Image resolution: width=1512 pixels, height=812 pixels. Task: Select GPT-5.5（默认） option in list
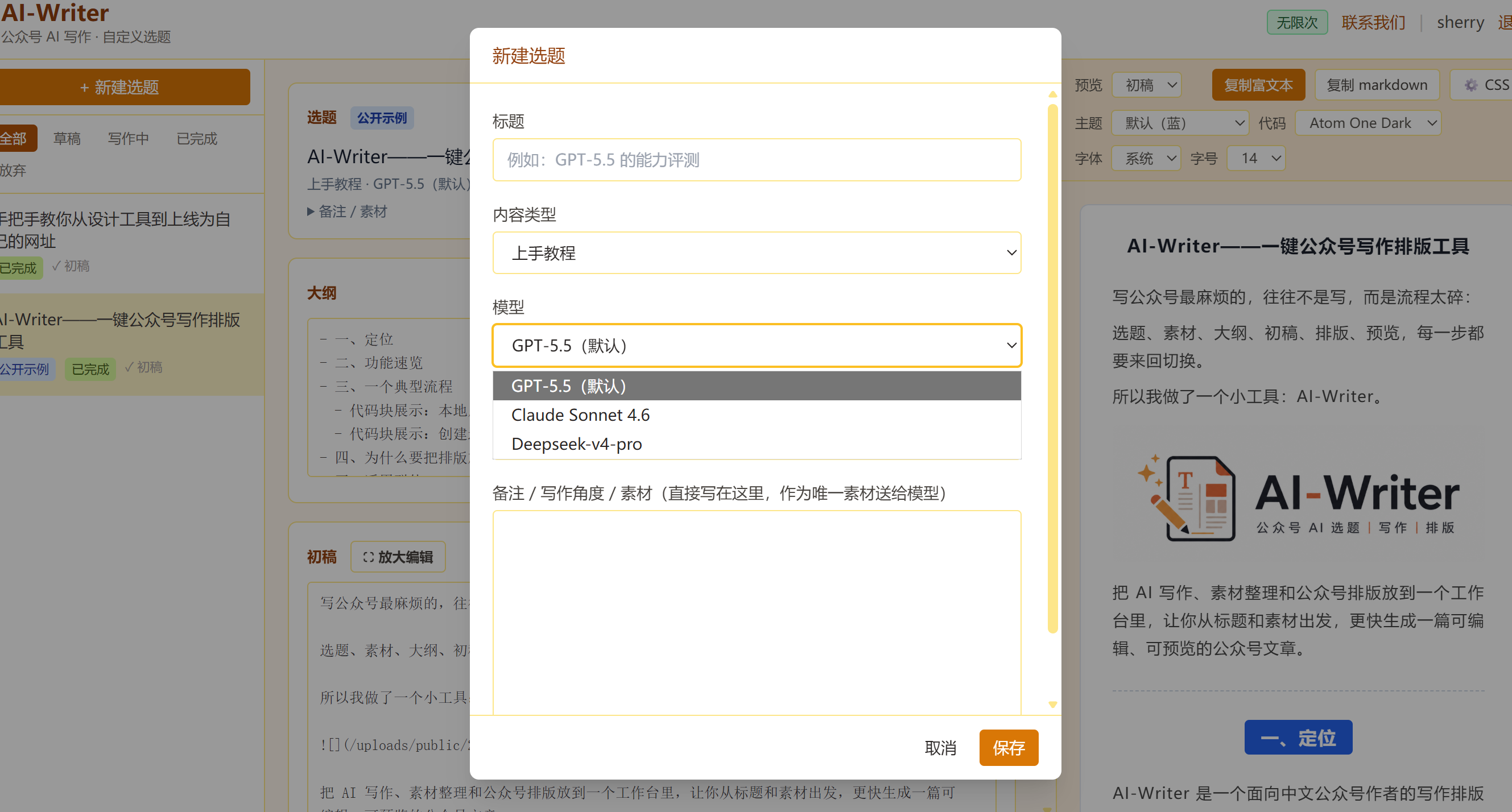tap(757, 386)
